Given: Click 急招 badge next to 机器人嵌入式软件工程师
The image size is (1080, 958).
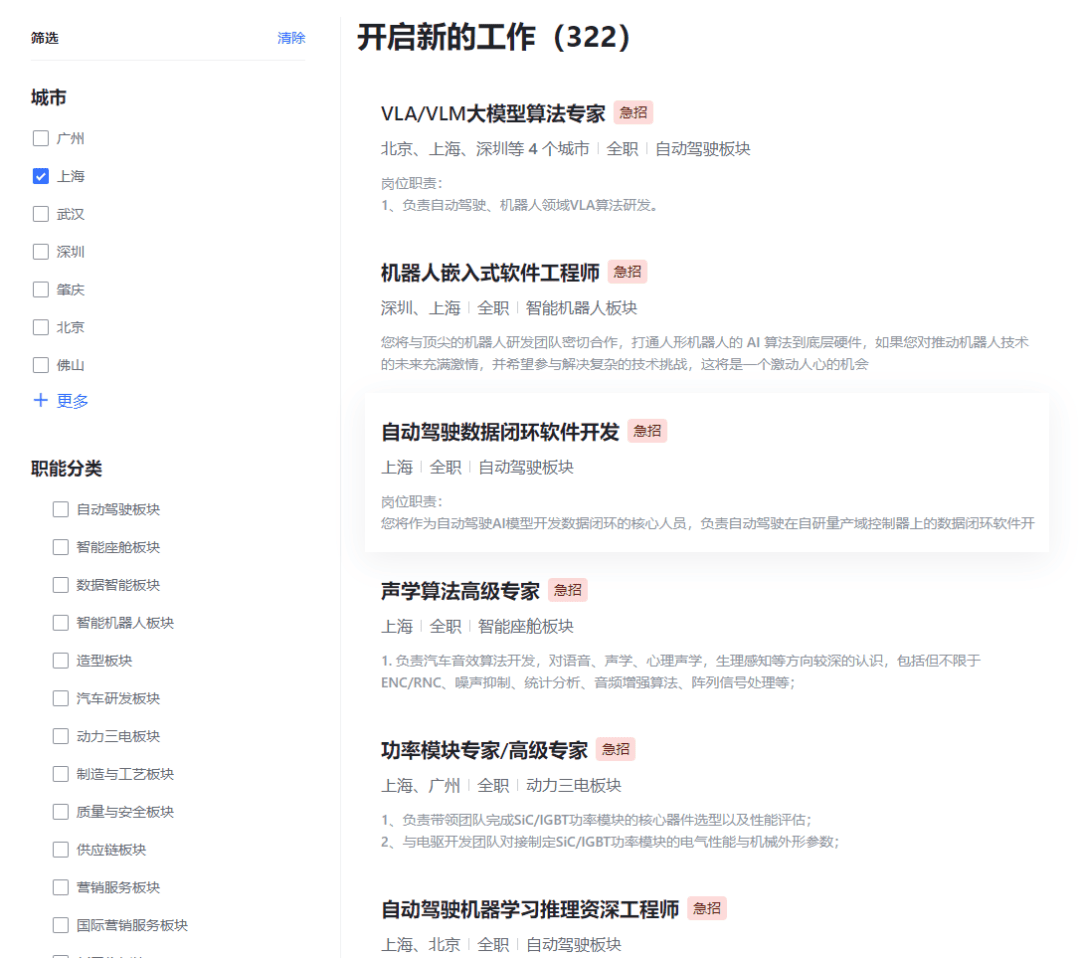Looking at the screenshot, I should (627, 272).
